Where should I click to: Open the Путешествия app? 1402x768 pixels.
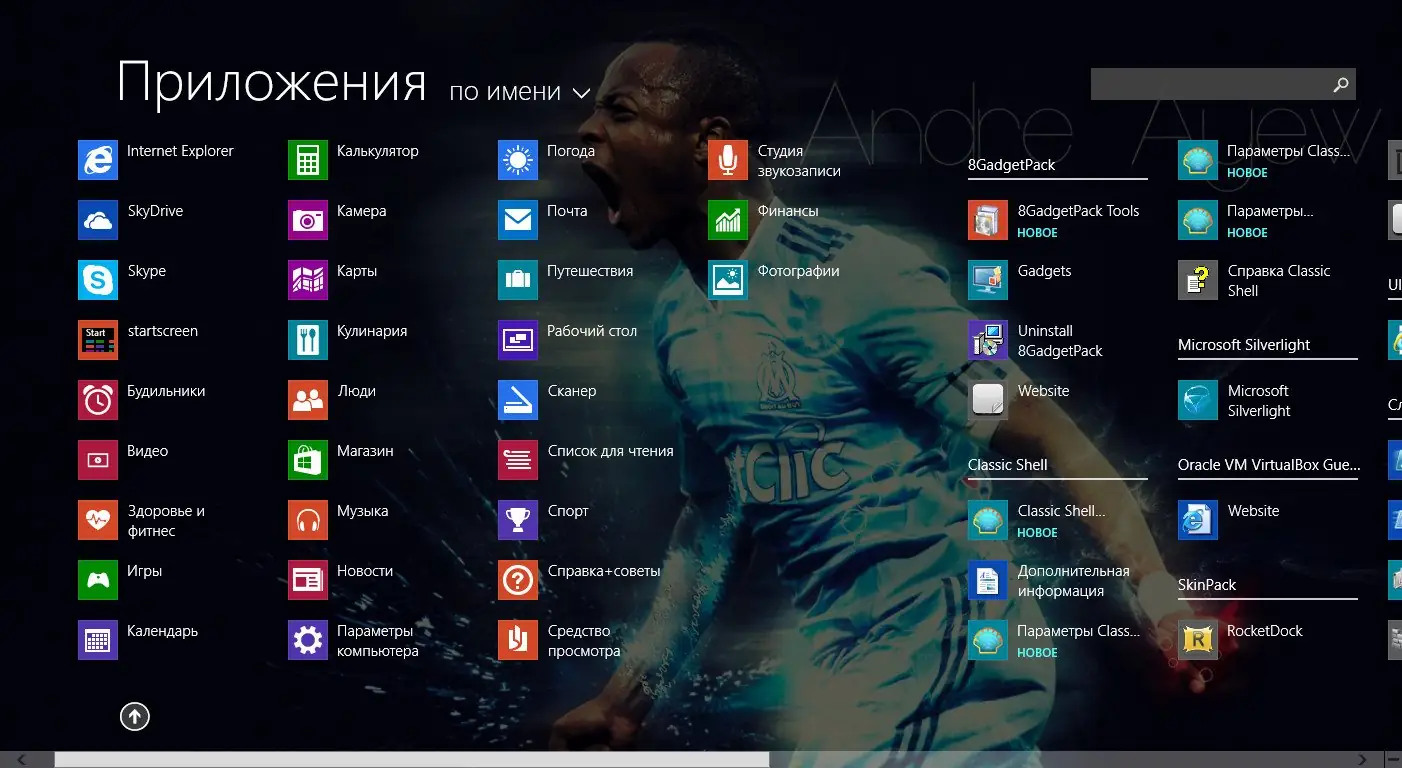tap(566, 280)
